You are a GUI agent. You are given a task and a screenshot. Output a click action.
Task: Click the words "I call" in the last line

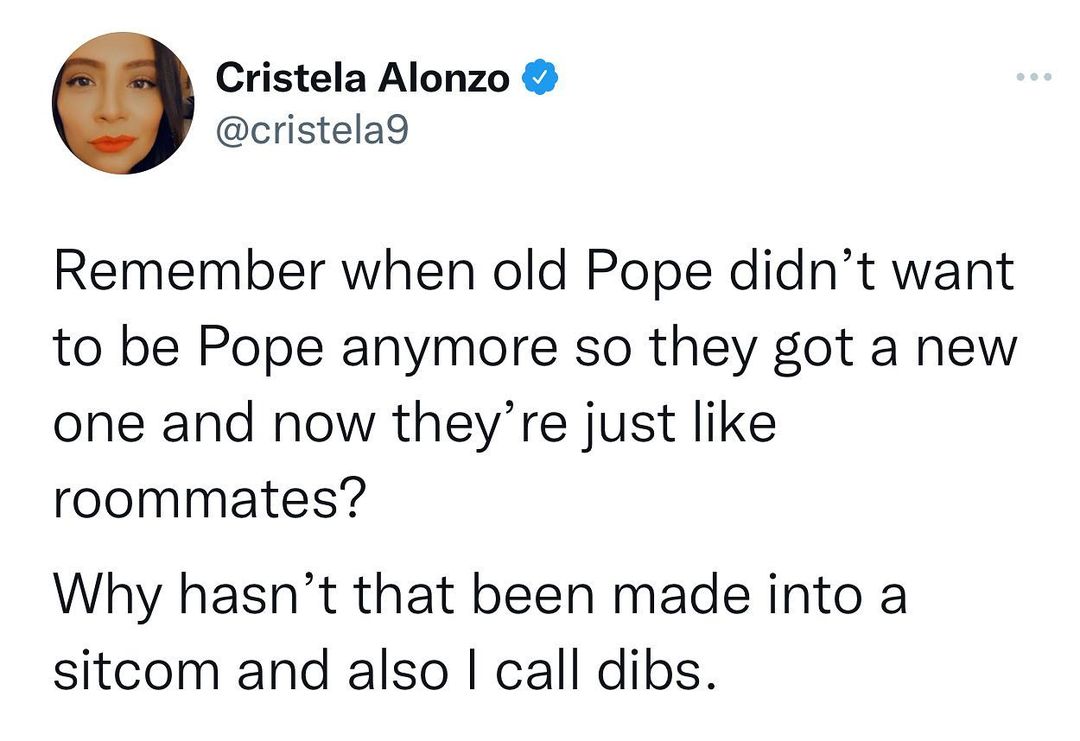pos(519,670)
